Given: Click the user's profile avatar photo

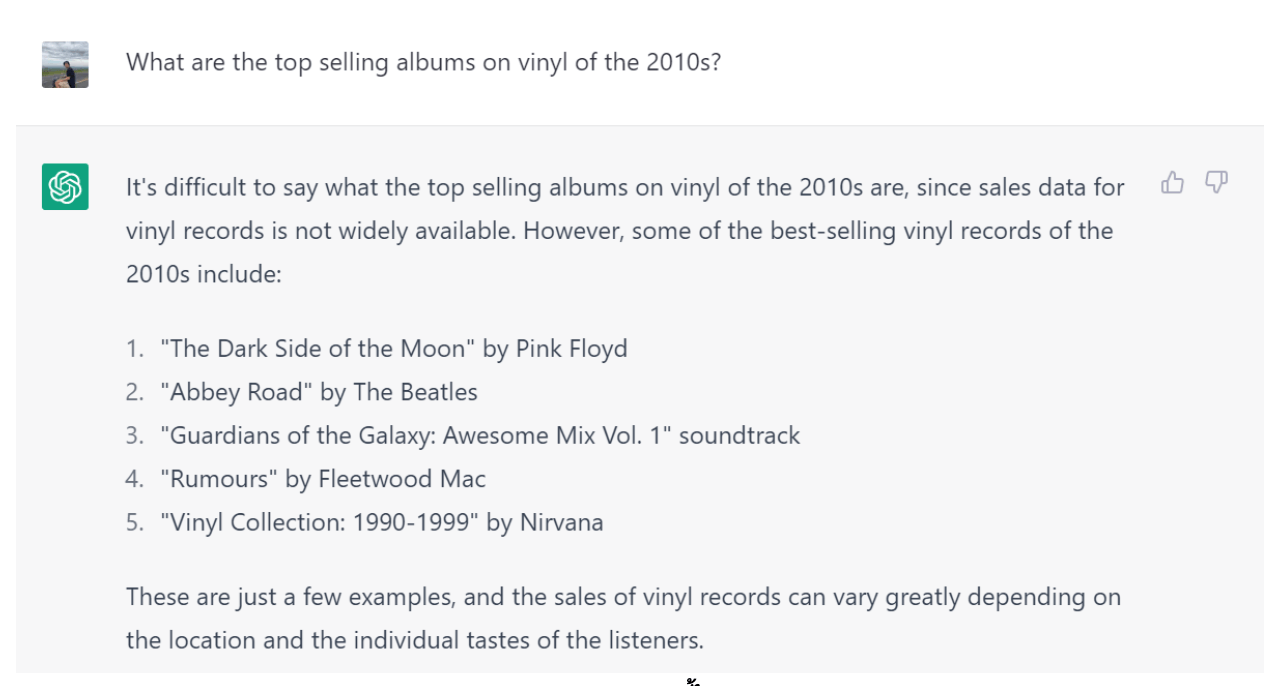Looking at the screenshot, I should 65,64.
